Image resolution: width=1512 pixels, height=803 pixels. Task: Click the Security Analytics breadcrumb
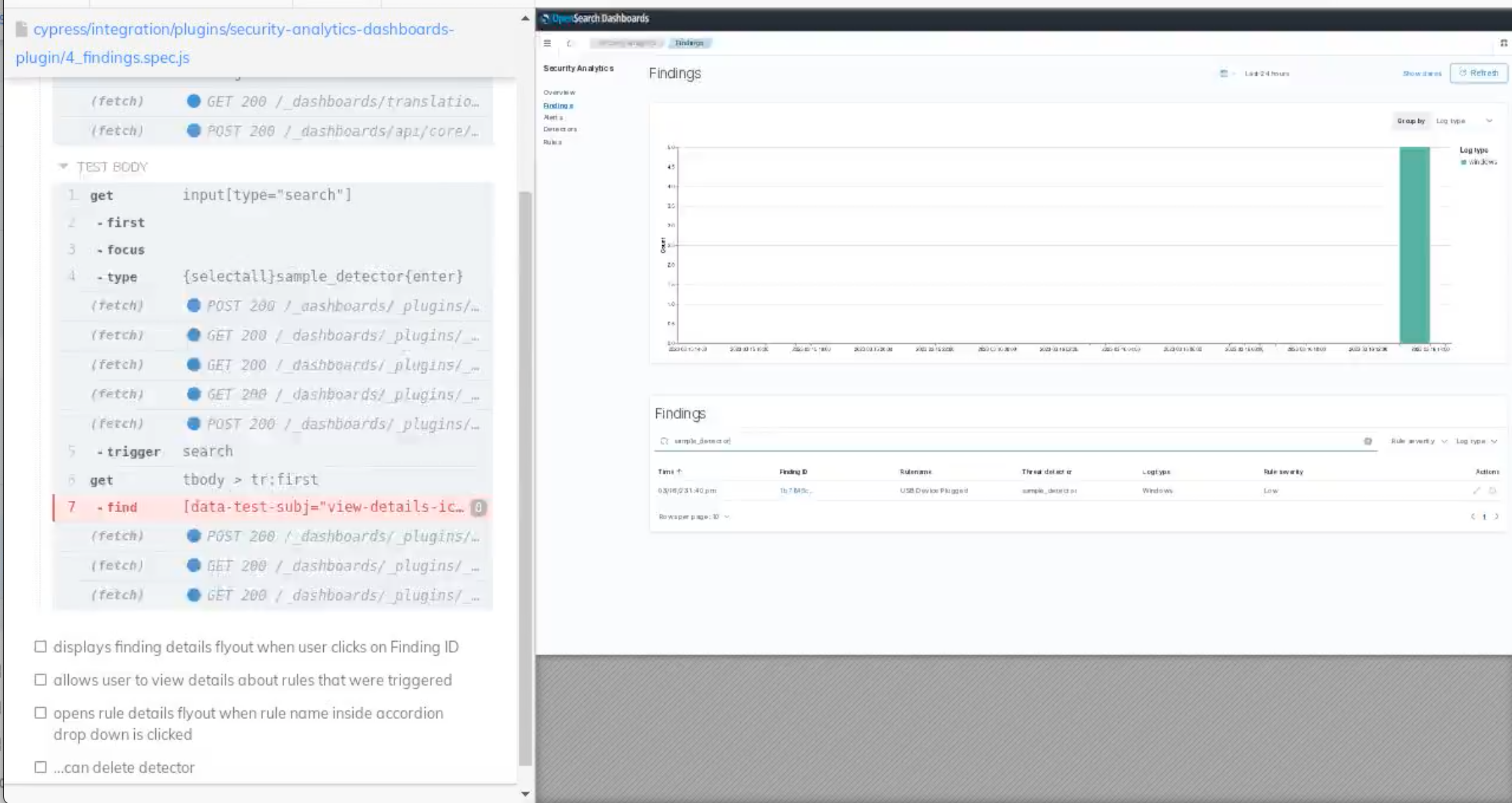click(x=626, y=43)
